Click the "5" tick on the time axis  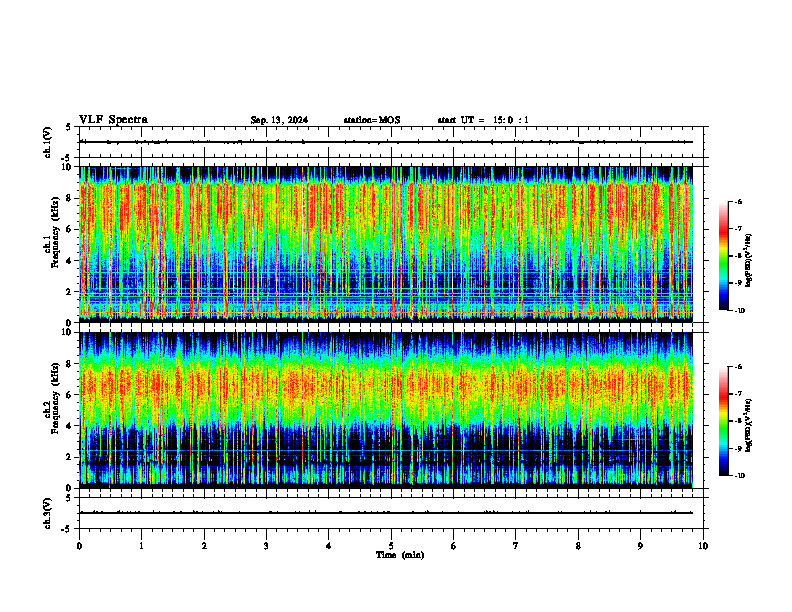tap(391, 546)
